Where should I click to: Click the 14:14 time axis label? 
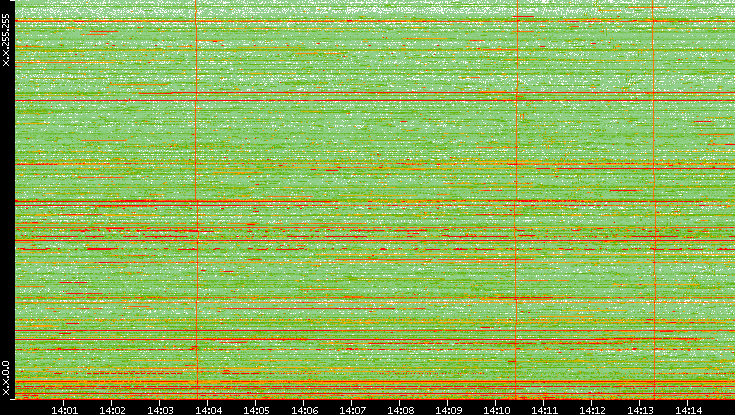pyautogui.click(x=688, y=410)
